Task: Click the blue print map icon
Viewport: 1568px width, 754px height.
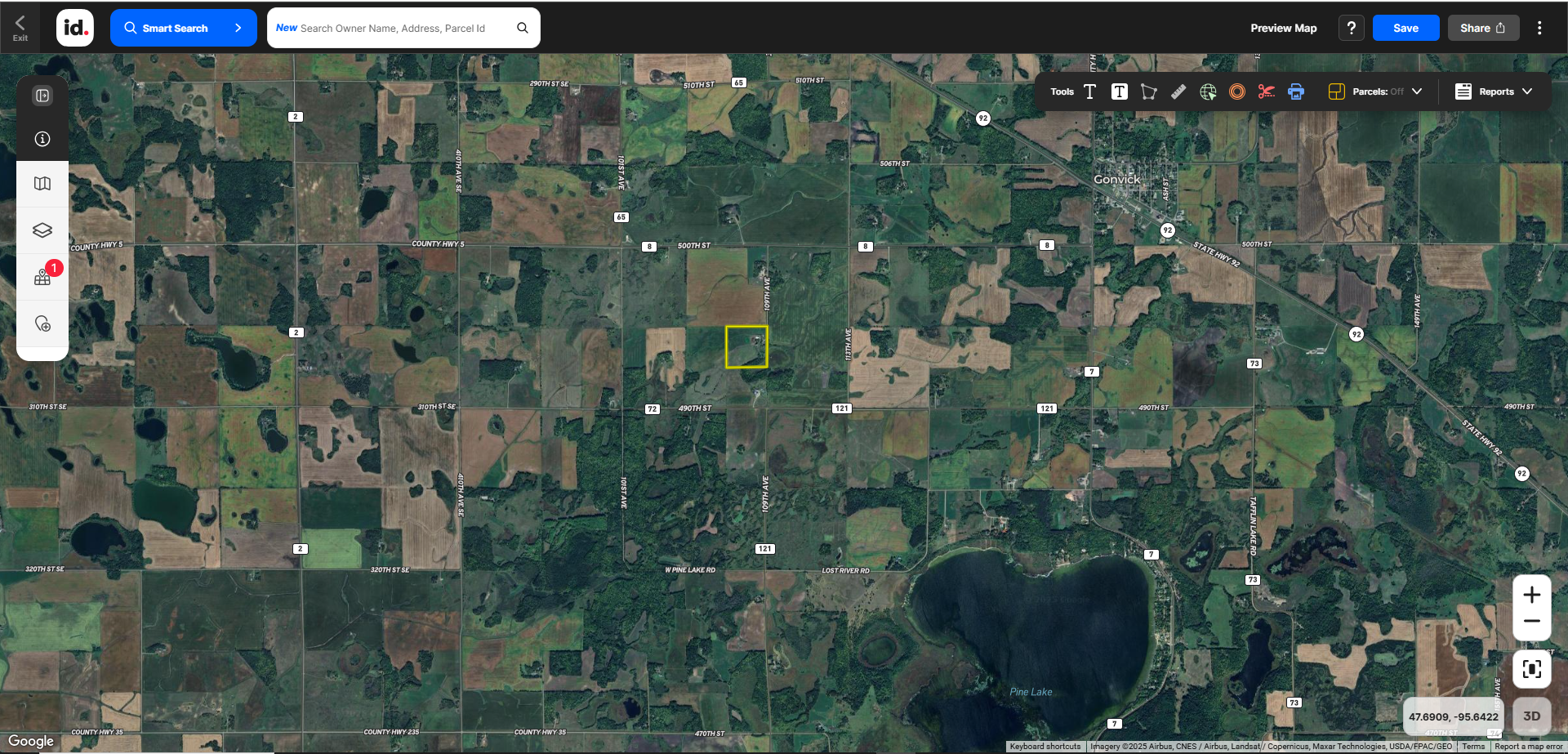Action: pos(1296,91)
